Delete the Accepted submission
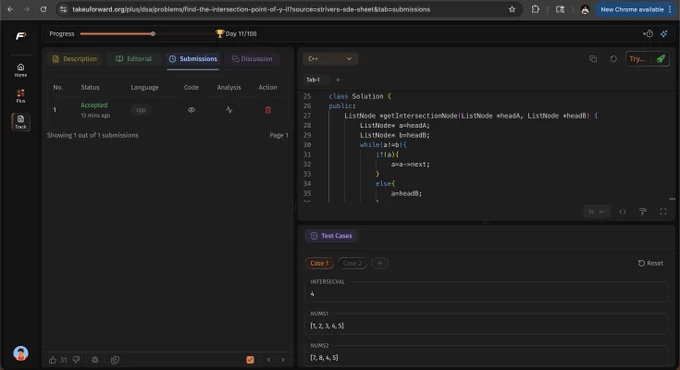Image resolution: width=680 pixels, height=370 pixels. [x=268, y=110]
